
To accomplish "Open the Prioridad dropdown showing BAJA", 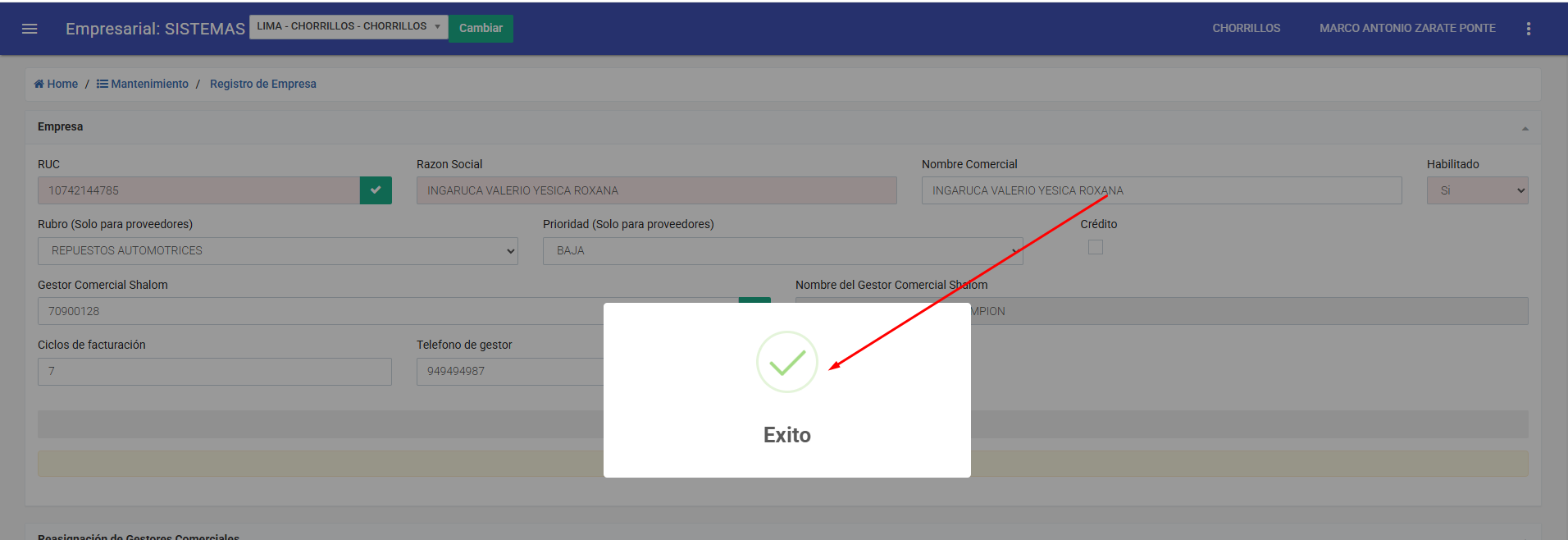I will (782, 251).
